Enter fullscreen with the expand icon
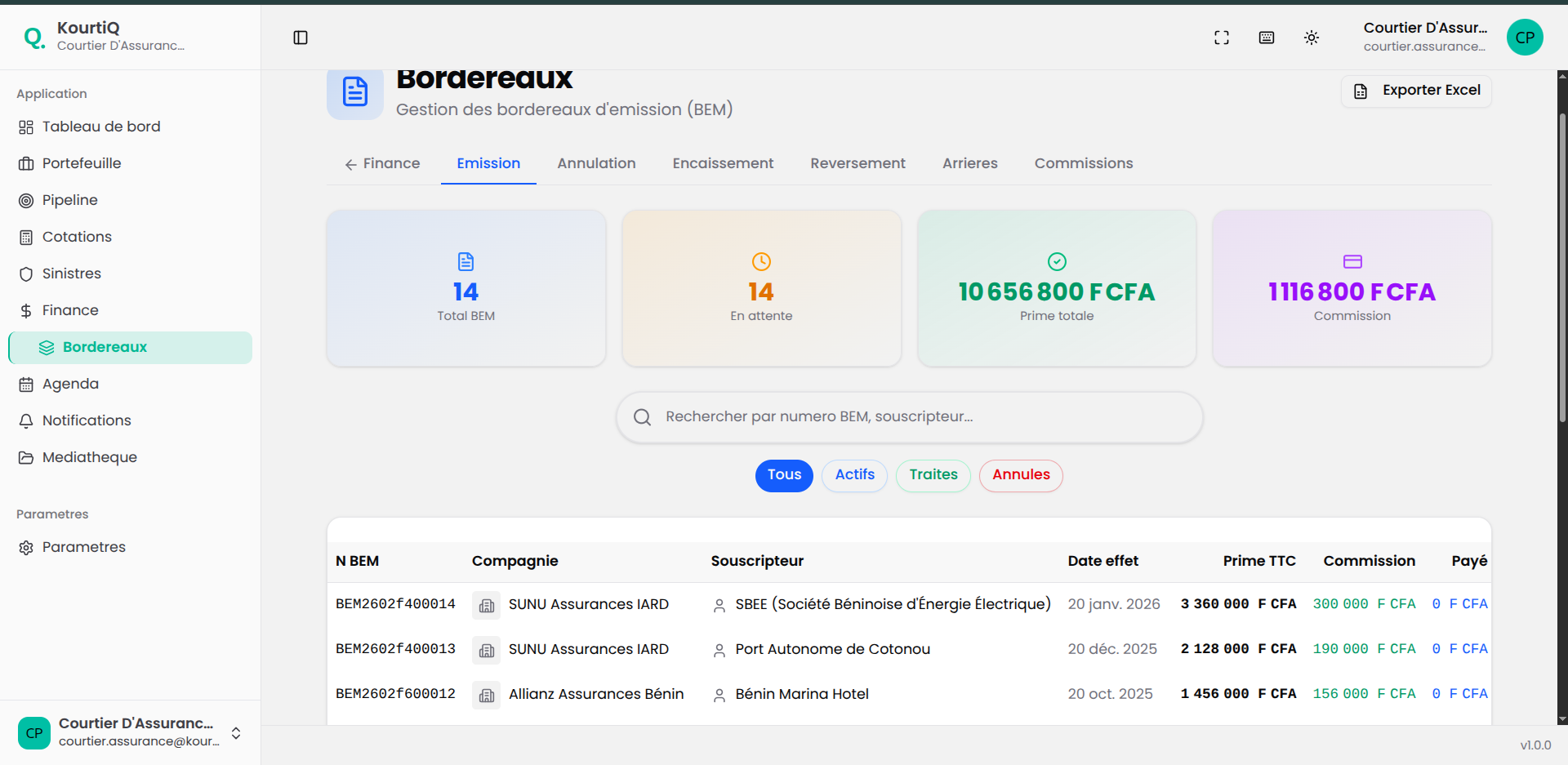 pos(1222,38)
